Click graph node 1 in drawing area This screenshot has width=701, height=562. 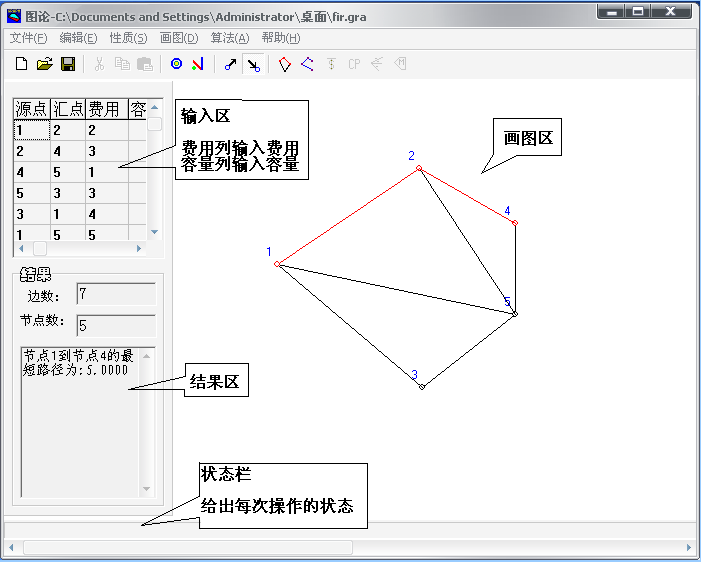(x=277, y=264)
